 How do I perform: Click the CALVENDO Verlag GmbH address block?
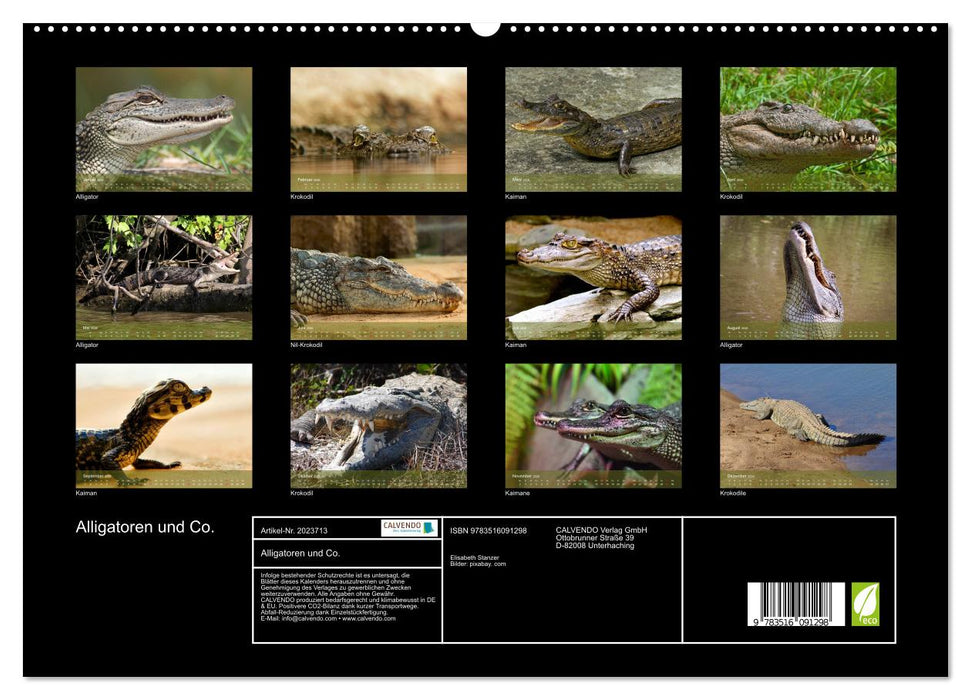[601, 538]
